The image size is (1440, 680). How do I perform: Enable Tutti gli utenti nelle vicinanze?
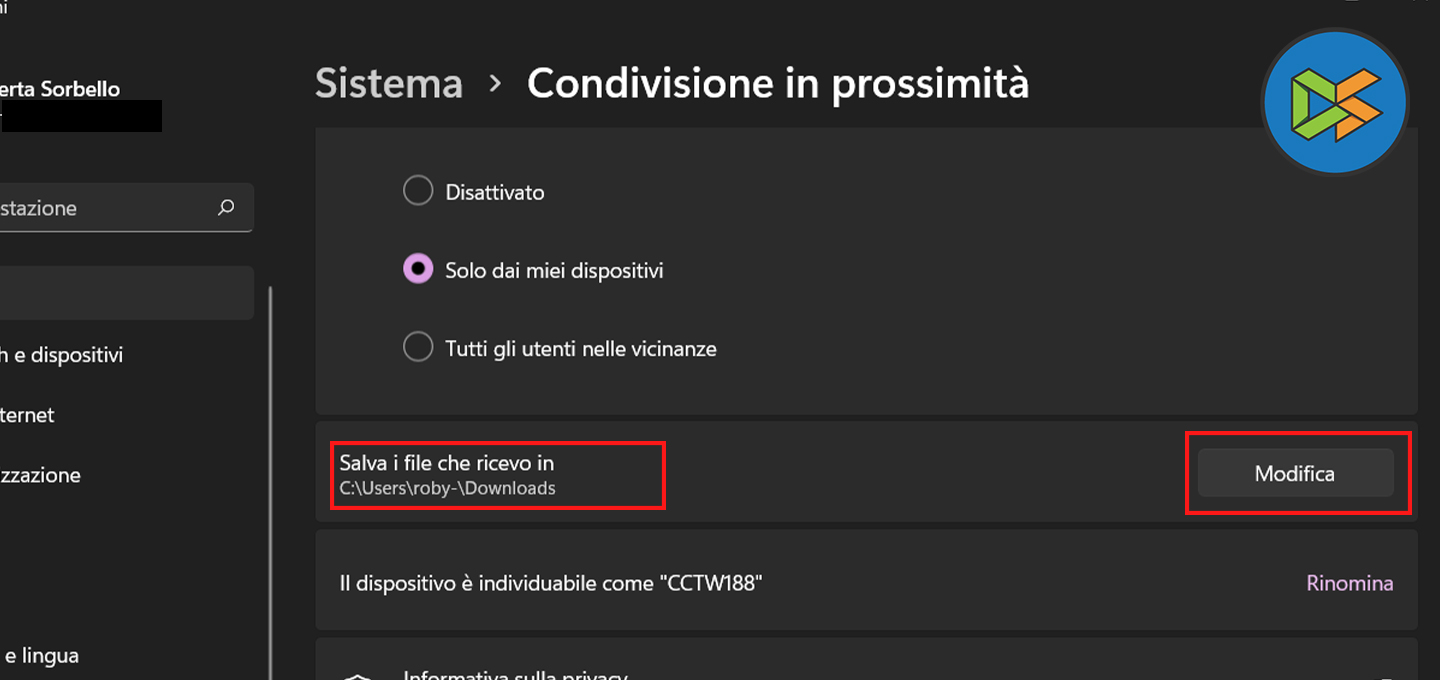click(x=418, y=348)
